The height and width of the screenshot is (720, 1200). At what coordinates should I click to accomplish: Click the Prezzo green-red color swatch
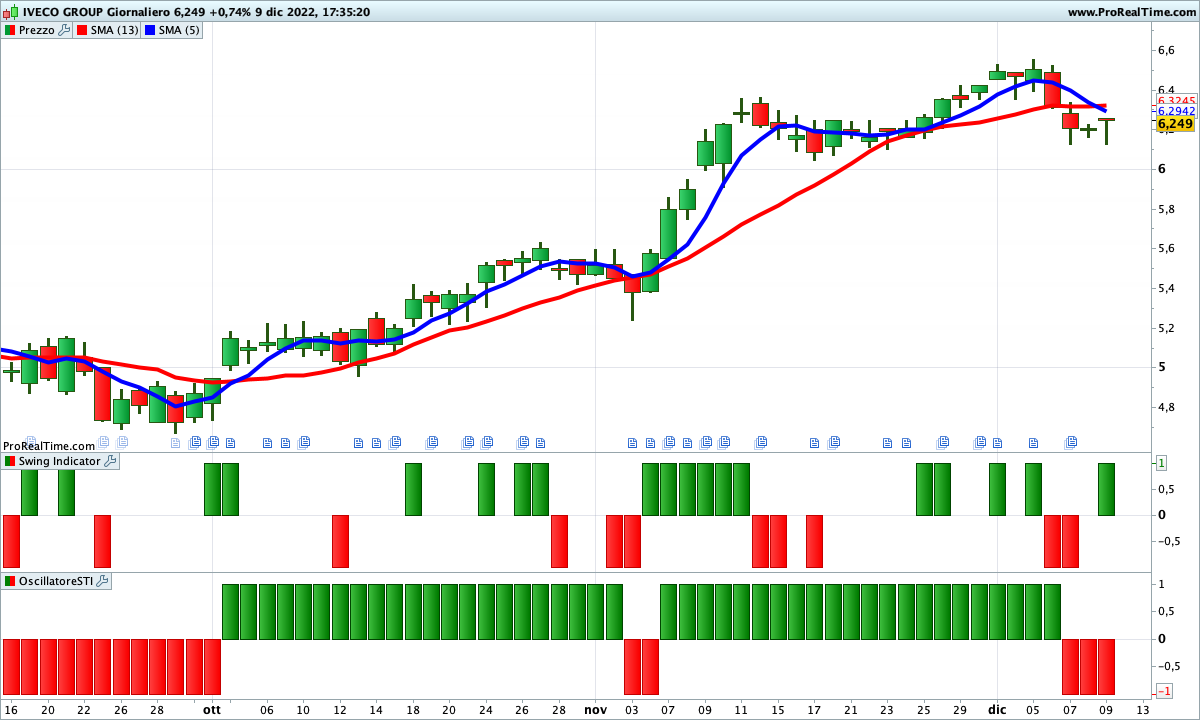tap(10, 30)
